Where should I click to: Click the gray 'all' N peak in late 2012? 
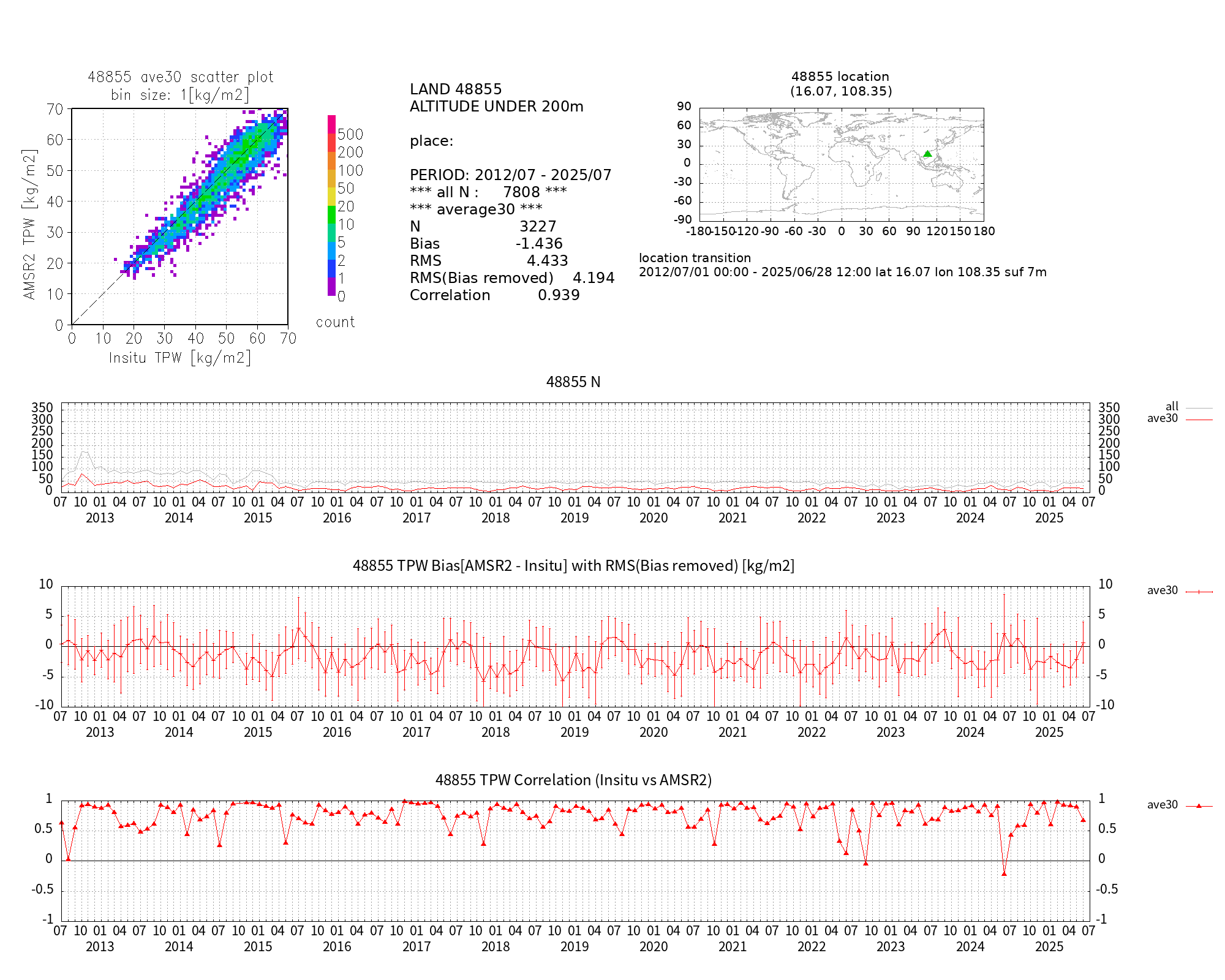[x=85, y=452]
